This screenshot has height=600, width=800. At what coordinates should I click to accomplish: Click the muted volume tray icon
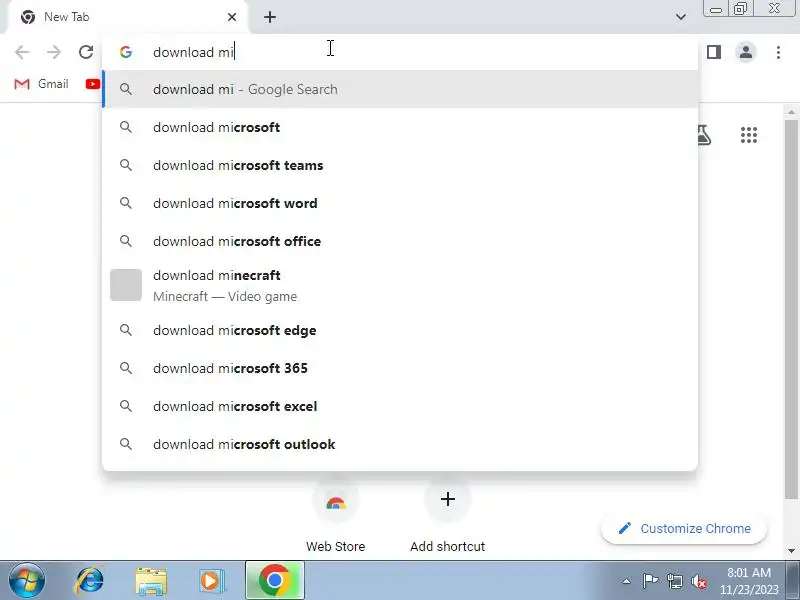(x=698, y=581)
